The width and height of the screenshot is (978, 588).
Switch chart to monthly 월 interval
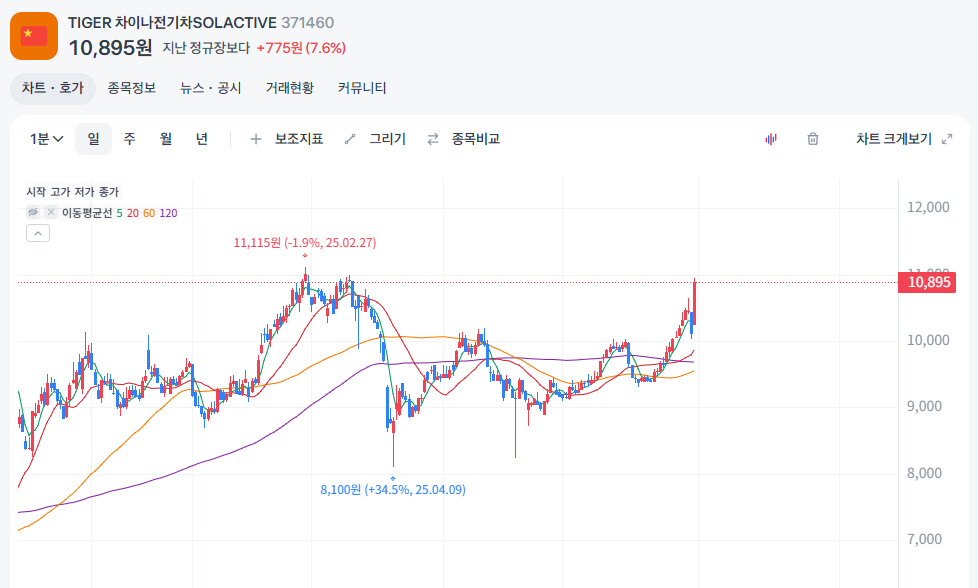coord(165,139)
